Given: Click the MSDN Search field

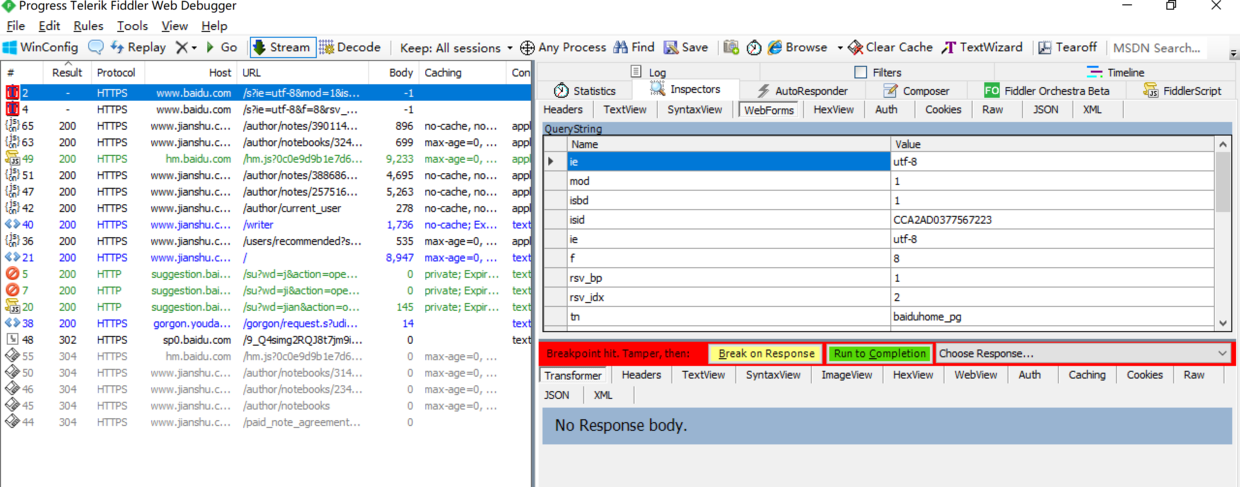Looking at the screenshot, I should pos(1156,47).
